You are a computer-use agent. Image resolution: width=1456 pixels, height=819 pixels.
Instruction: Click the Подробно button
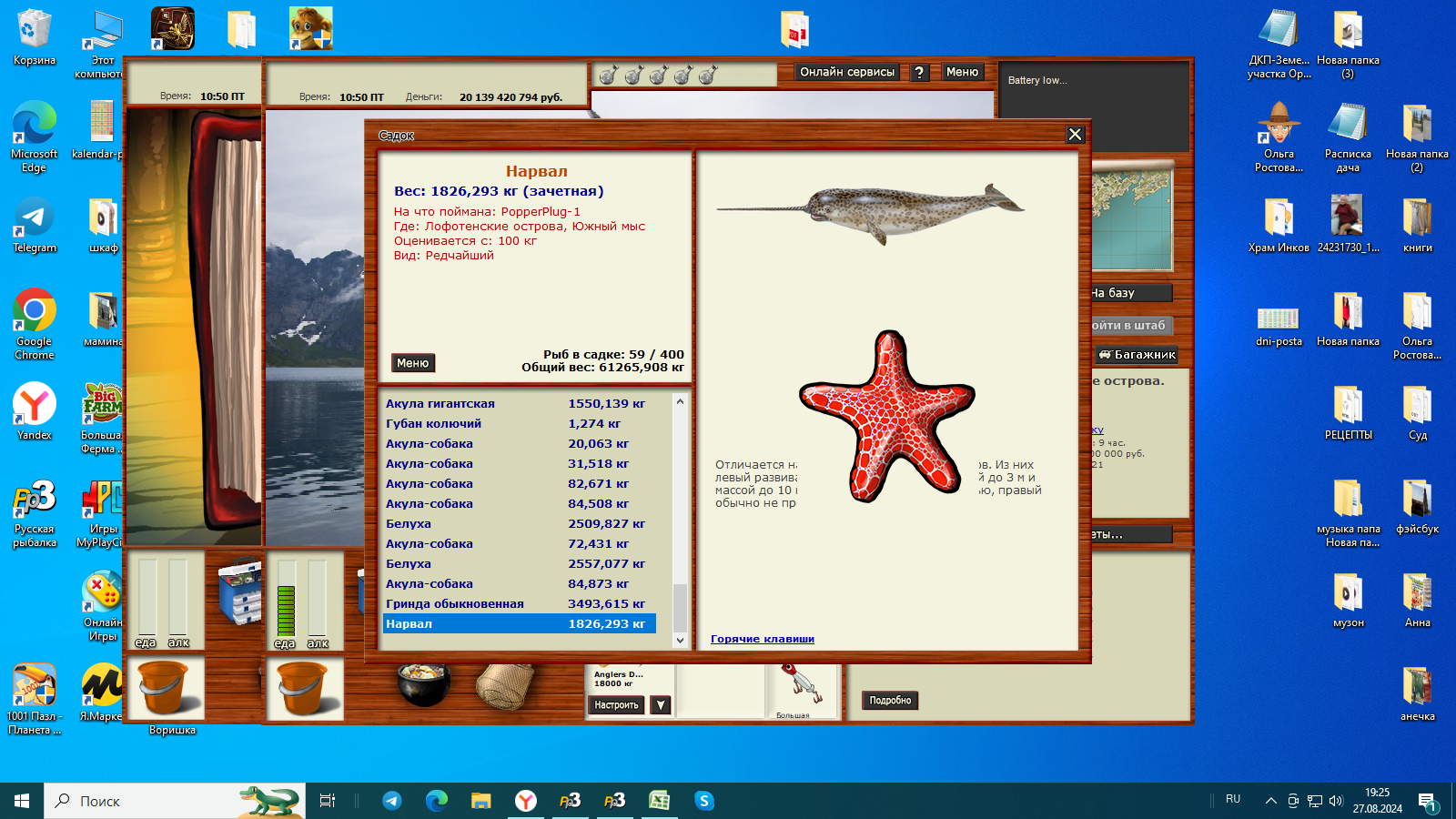890,701
